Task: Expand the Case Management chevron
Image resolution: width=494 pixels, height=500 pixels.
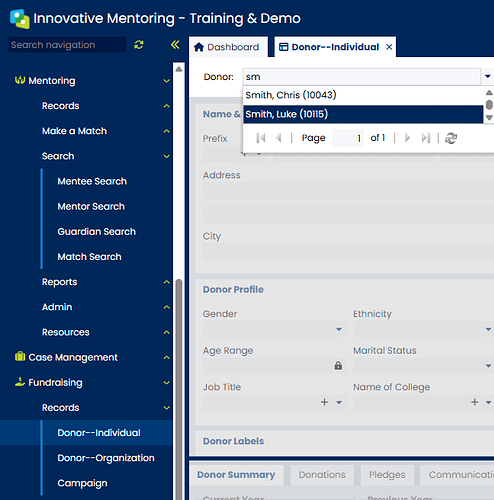Action: coord(167,357)
